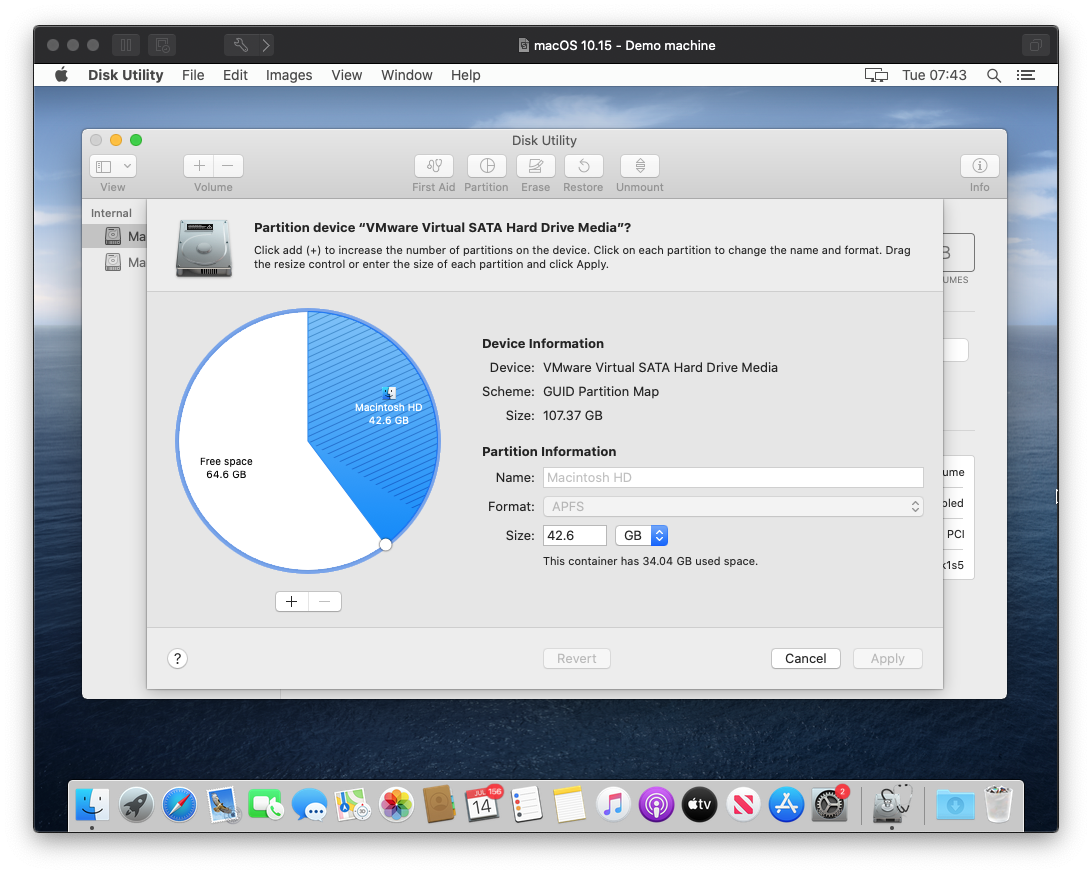Open the Help menu
Viewport: 1092px width, 874px height.
[465, 75]
